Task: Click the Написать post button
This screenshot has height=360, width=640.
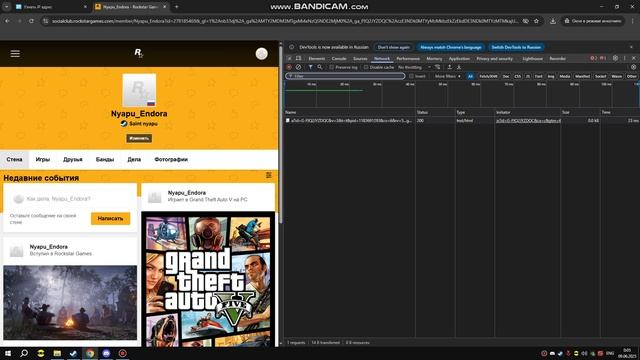Action: [110, 218]
